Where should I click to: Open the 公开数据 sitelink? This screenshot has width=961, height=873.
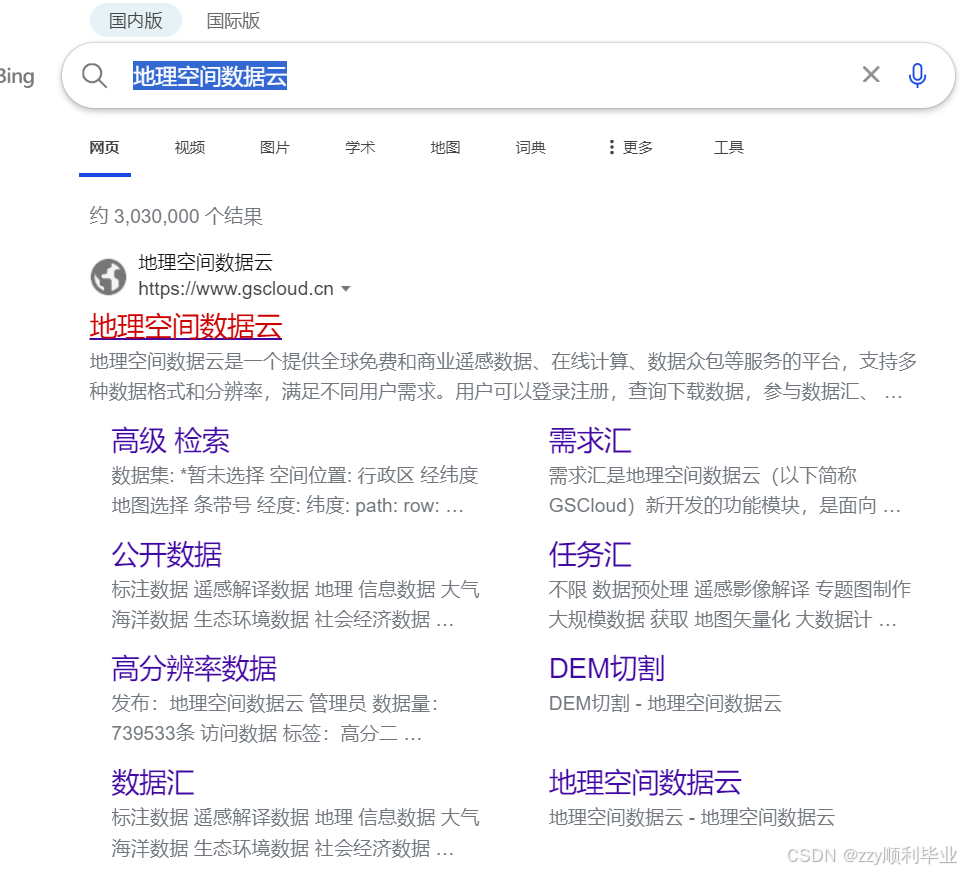coord(167,554)
